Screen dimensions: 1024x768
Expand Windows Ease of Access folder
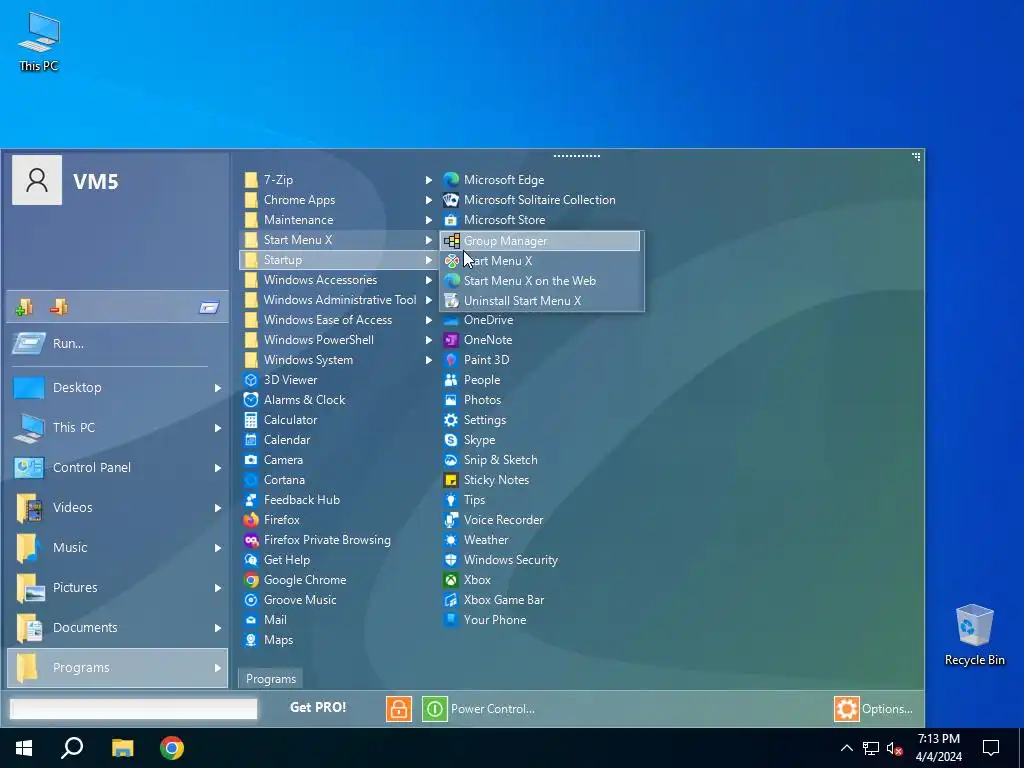428,320
